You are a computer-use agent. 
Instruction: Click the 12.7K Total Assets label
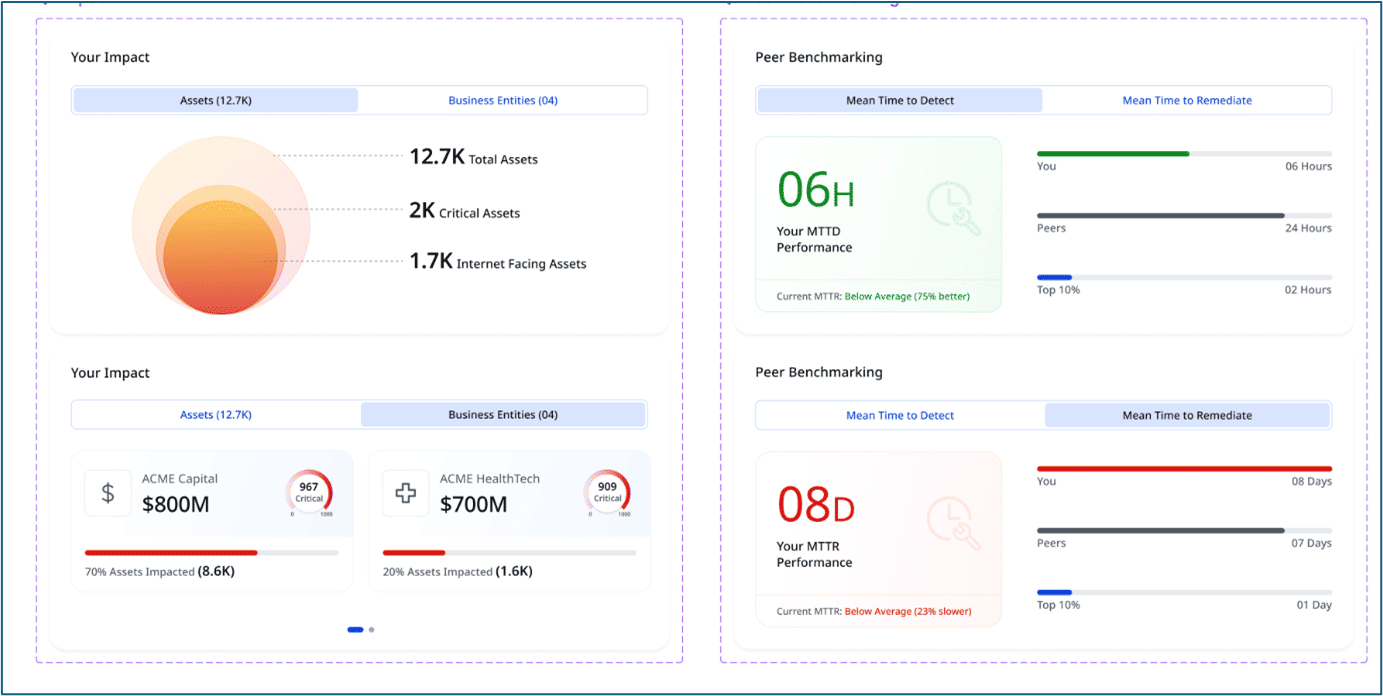click(x=474, y=157)
